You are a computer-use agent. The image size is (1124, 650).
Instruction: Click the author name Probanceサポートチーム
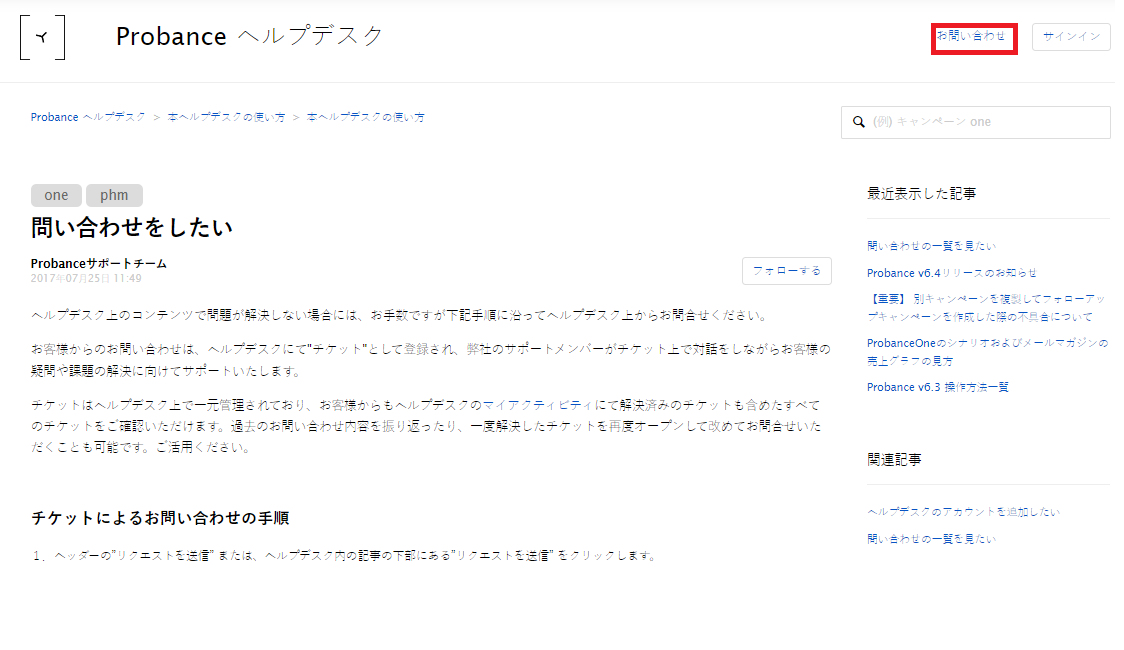pyautogui.click(x=98, y=264)
